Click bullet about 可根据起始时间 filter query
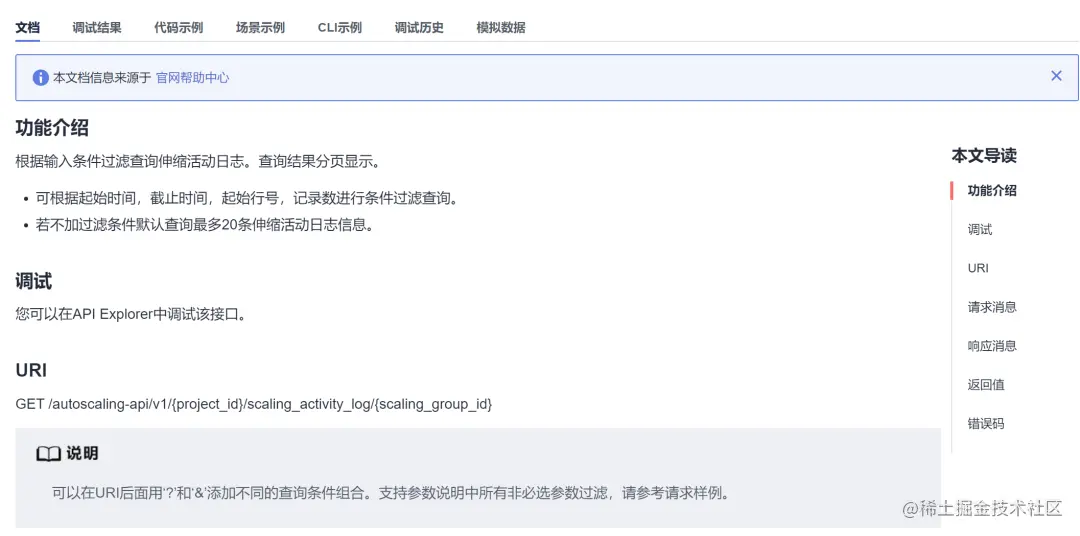Viewport: 1080px width, 536px height. click(x=247, y=199)
